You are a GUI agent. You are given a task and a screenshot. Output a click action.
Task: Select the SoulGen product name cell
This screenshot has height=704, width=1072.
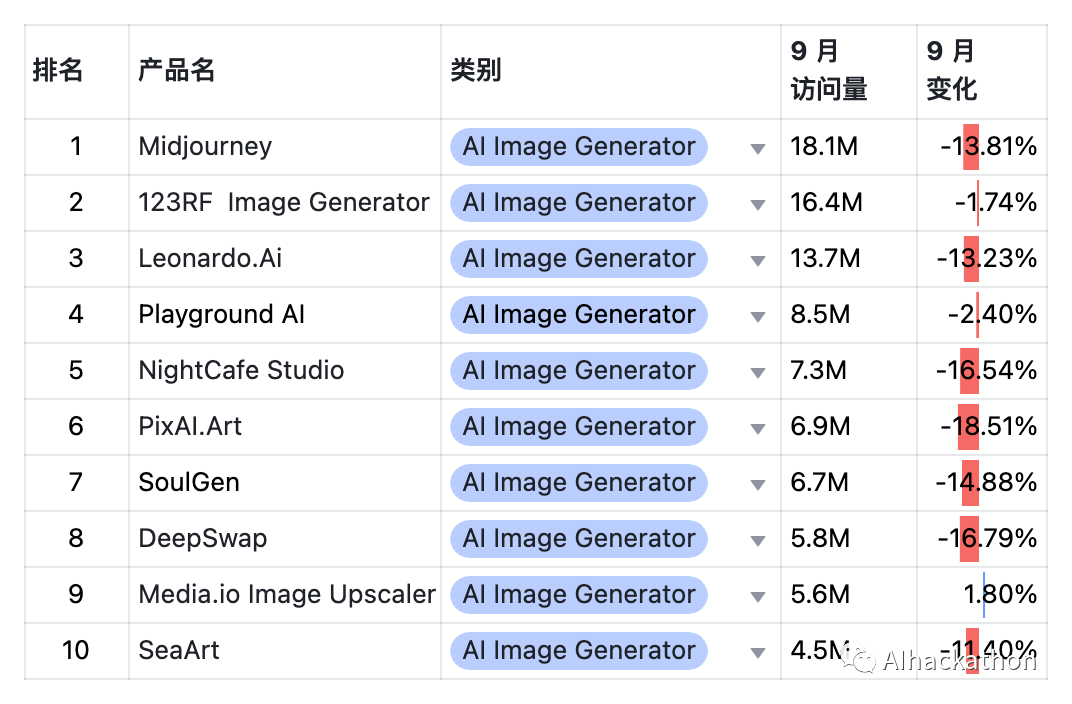(284, 483)
